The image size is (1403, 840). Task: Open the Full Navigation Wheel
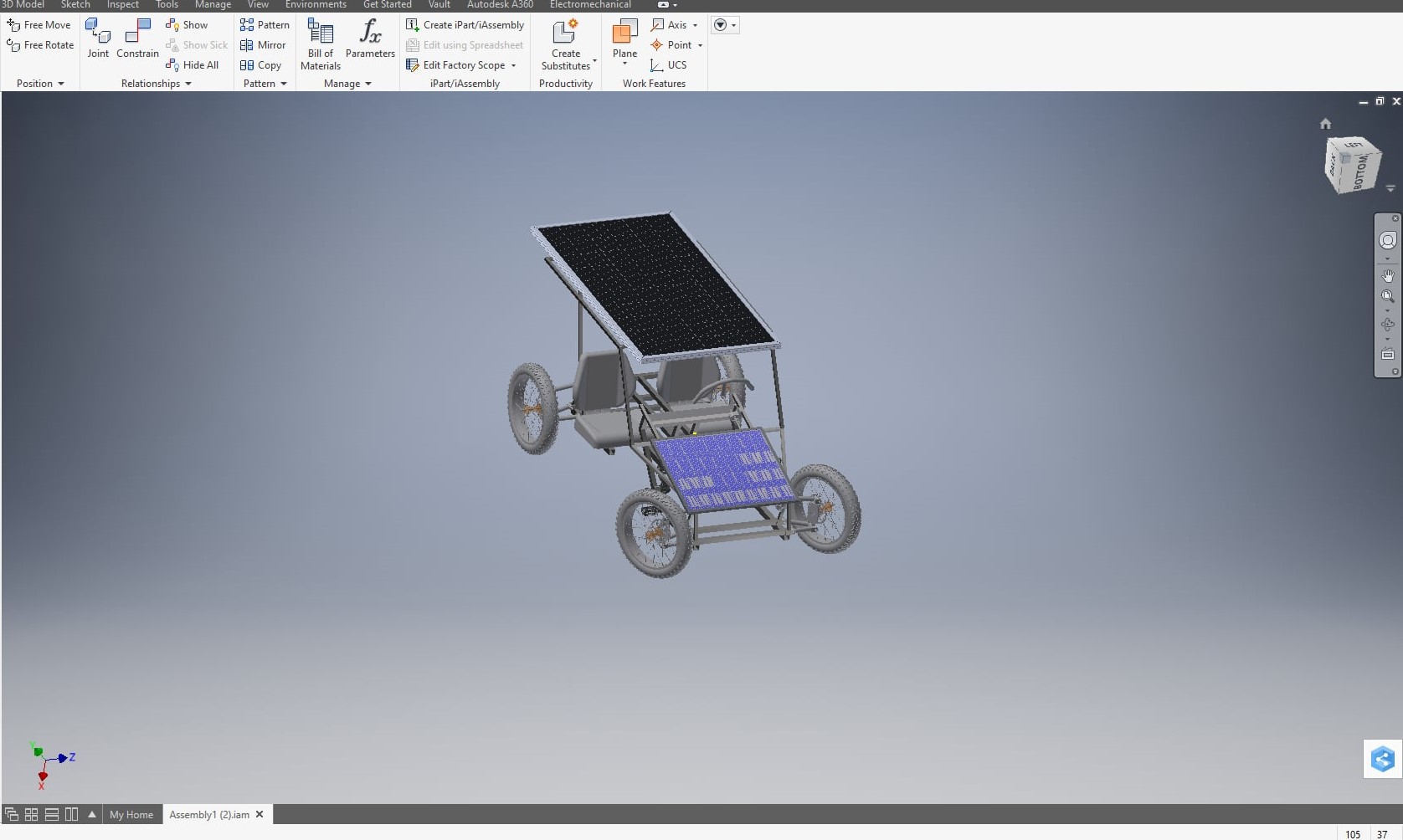[1387, 241]
